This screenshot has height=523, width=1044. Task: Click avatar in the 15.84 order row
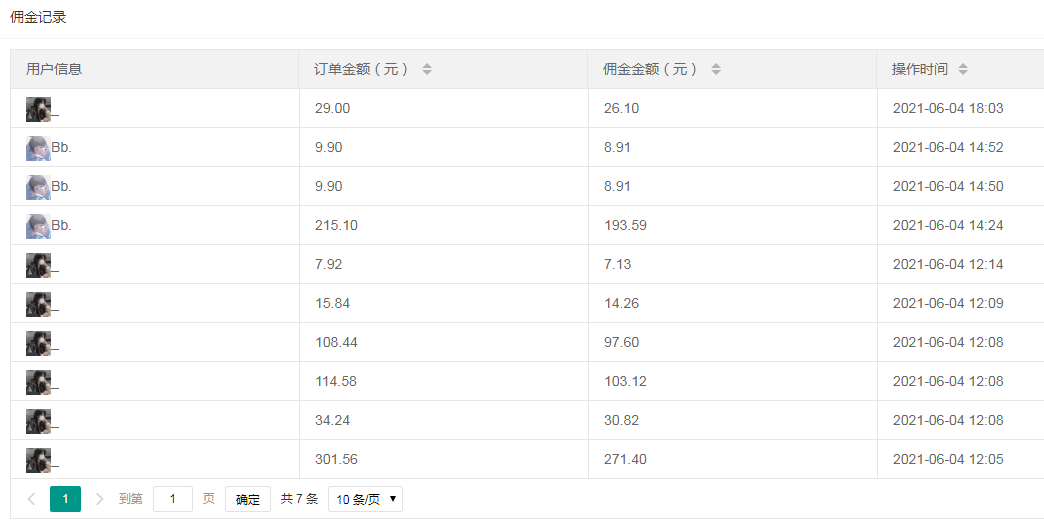[38, 304]
